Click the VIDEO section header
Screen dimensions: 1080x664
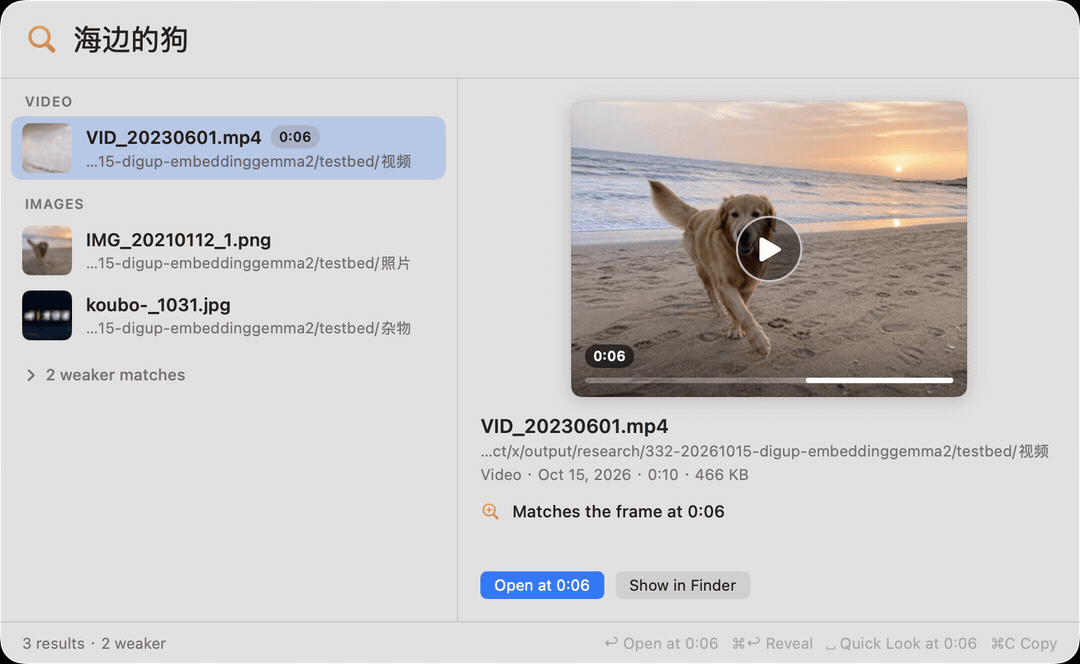49,102
